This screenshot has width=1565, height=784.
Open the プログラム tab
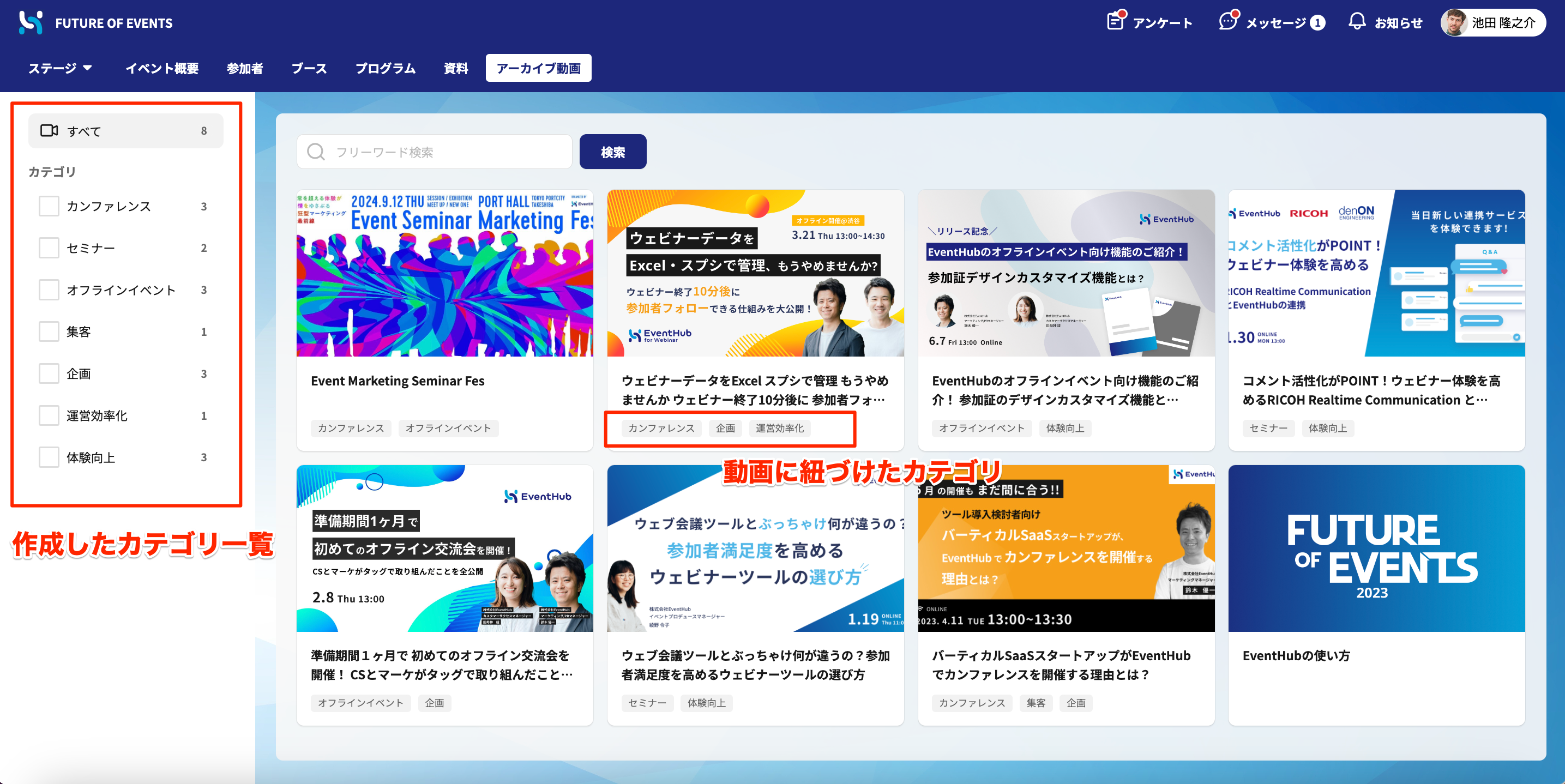[x=385, y=68]
